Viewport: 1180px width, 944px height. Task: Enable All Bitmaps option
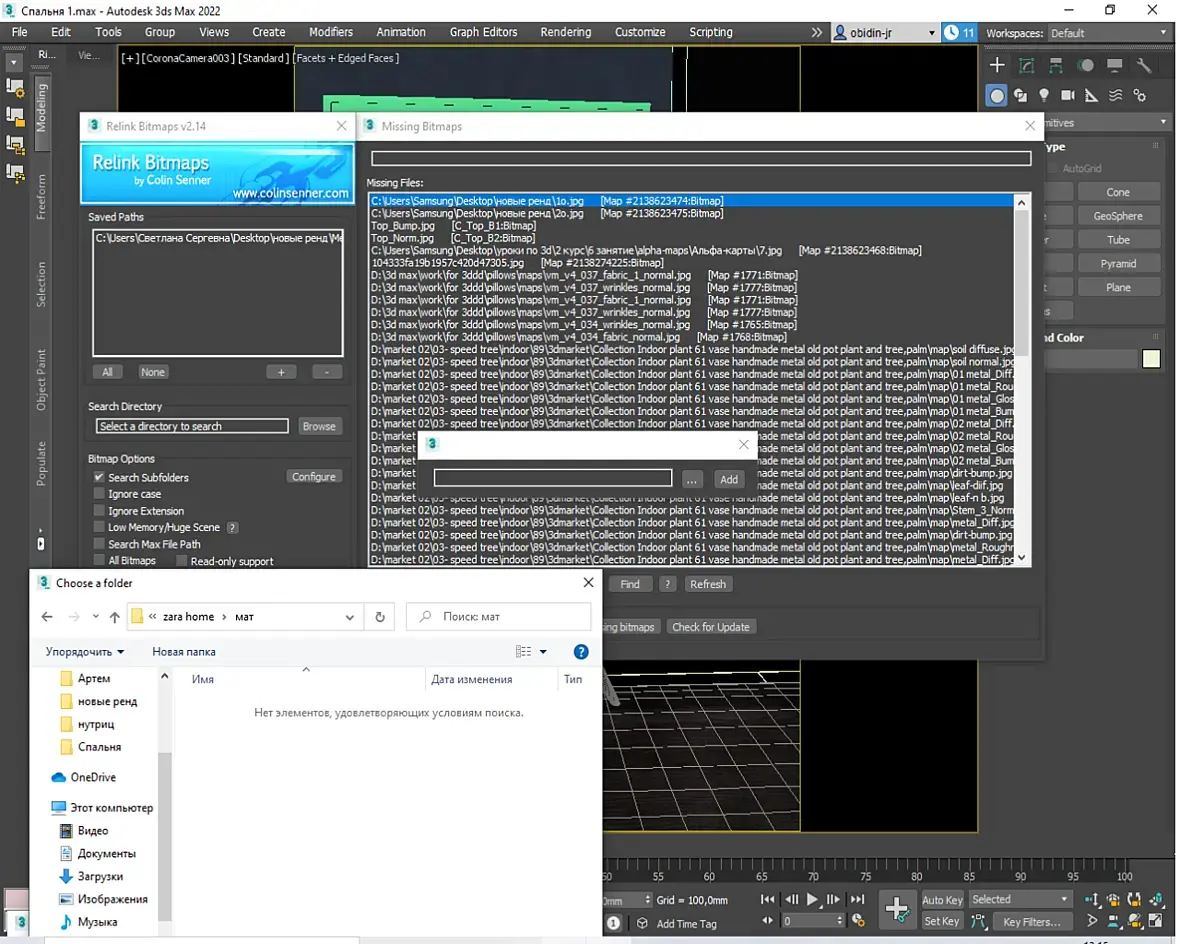[x=99, y=560]
